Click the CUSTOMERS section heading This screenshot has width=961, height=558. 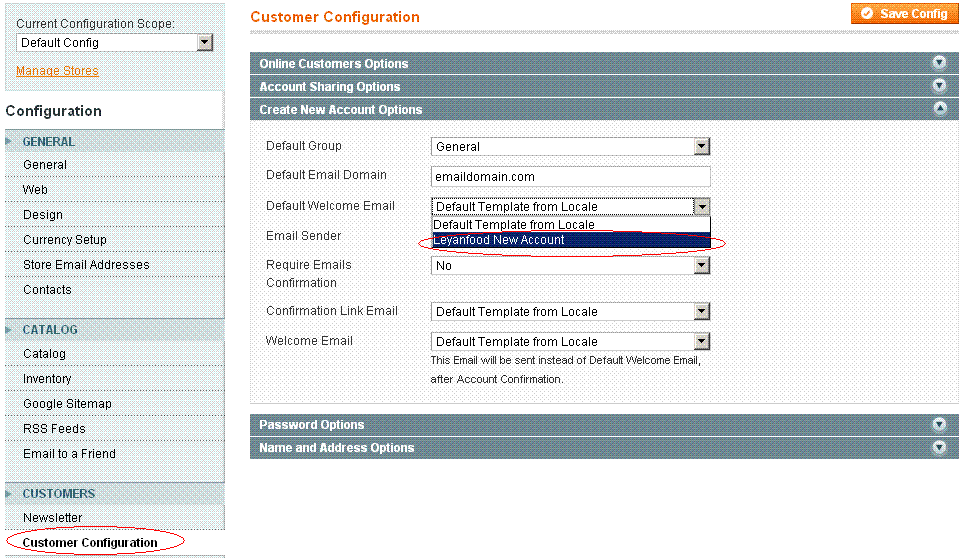point(59,494)
